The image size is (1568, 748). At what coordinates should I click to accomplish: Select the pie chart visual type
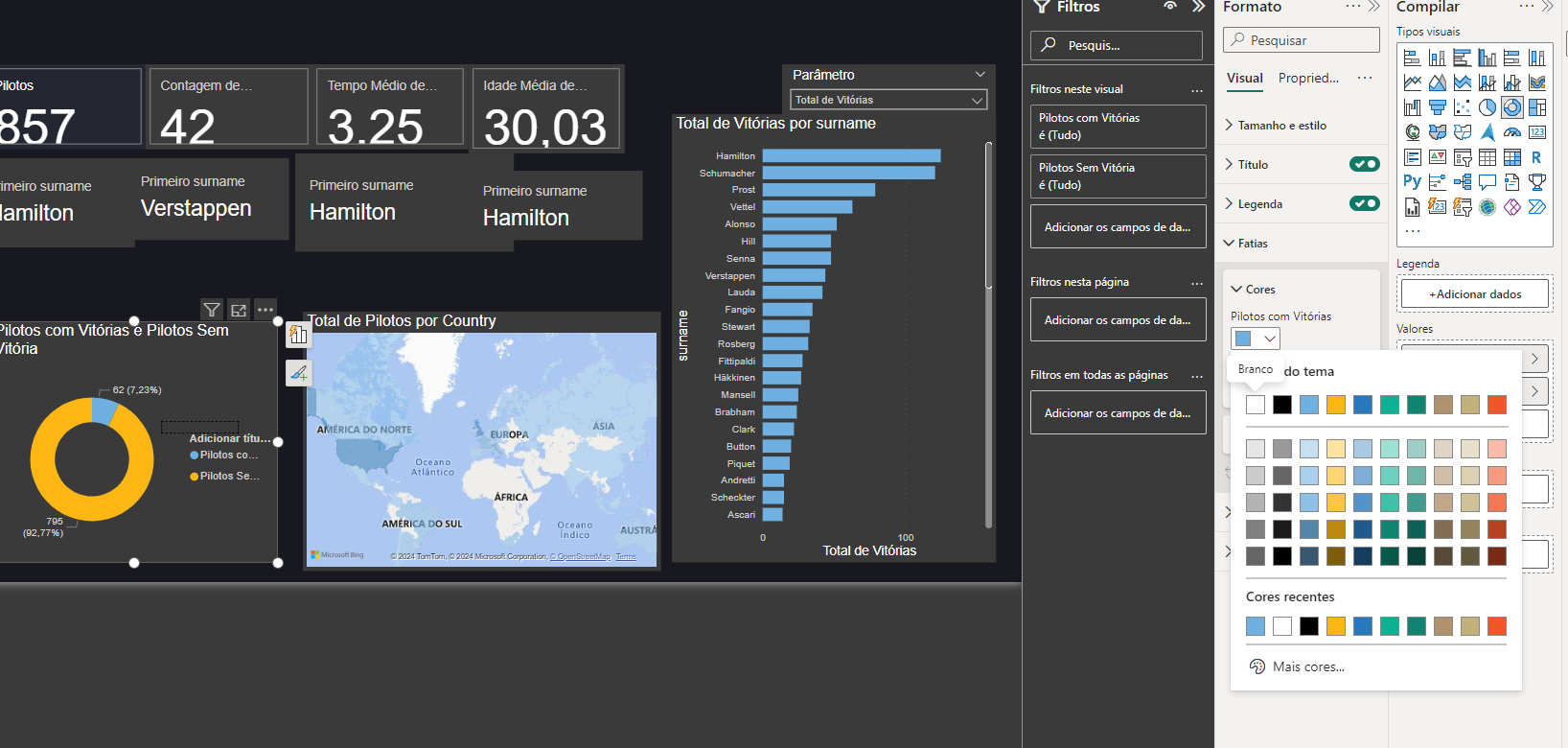point(1487,107)
